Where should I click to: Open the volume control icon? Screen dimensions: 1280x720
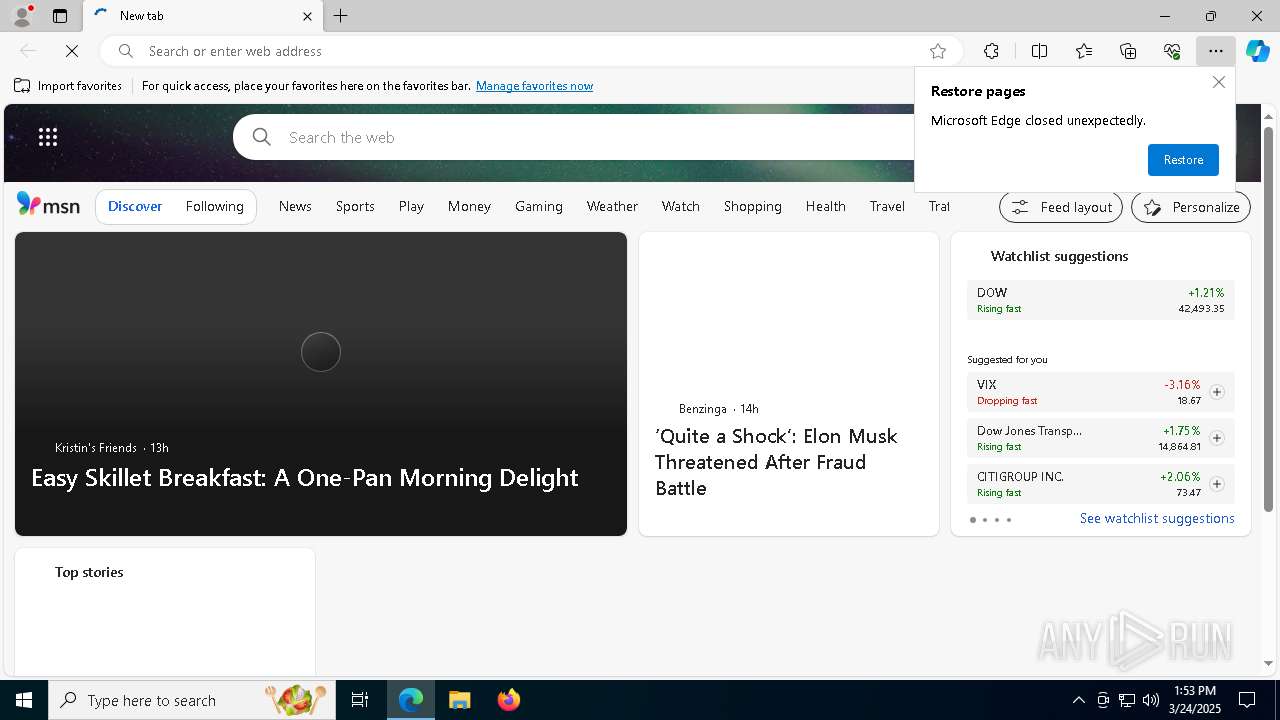click(1151, 700)
